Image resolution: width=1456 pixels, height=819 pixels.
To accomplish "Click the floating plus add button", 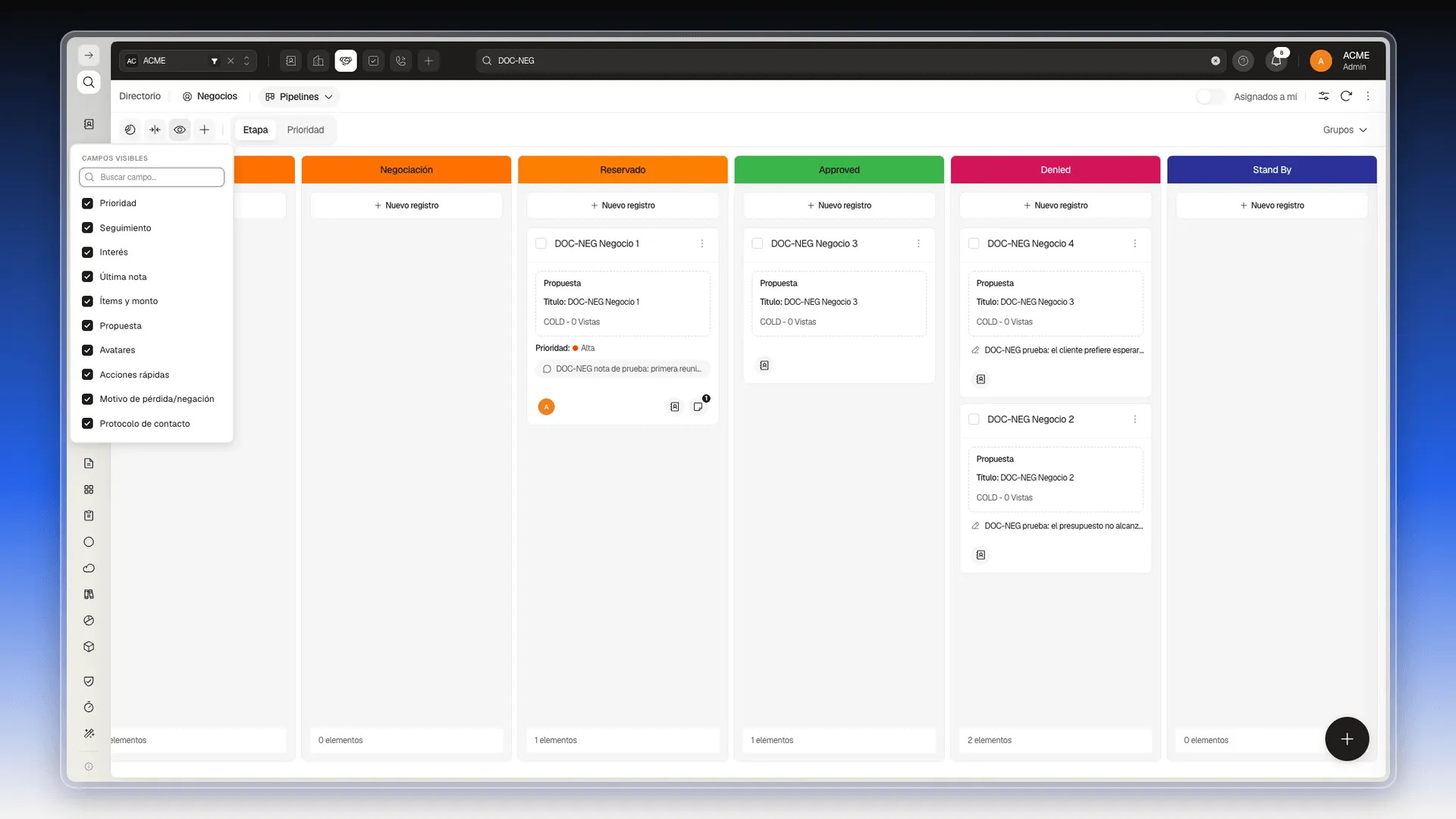I will click(1347, 739).
